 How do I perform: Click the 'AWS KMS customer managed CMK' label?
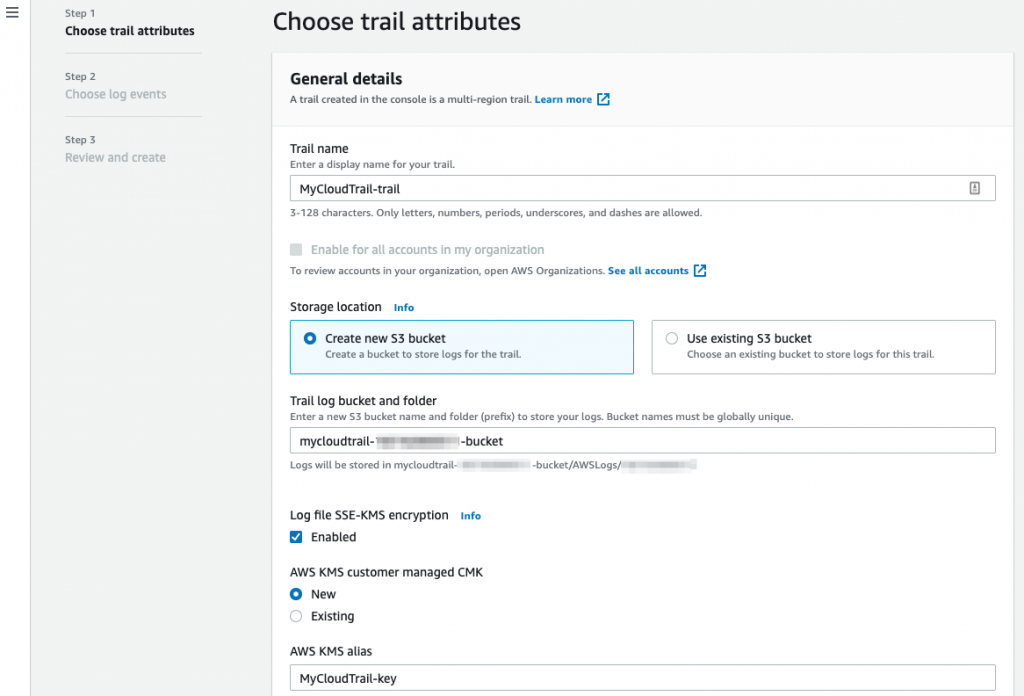pos(386,573)
